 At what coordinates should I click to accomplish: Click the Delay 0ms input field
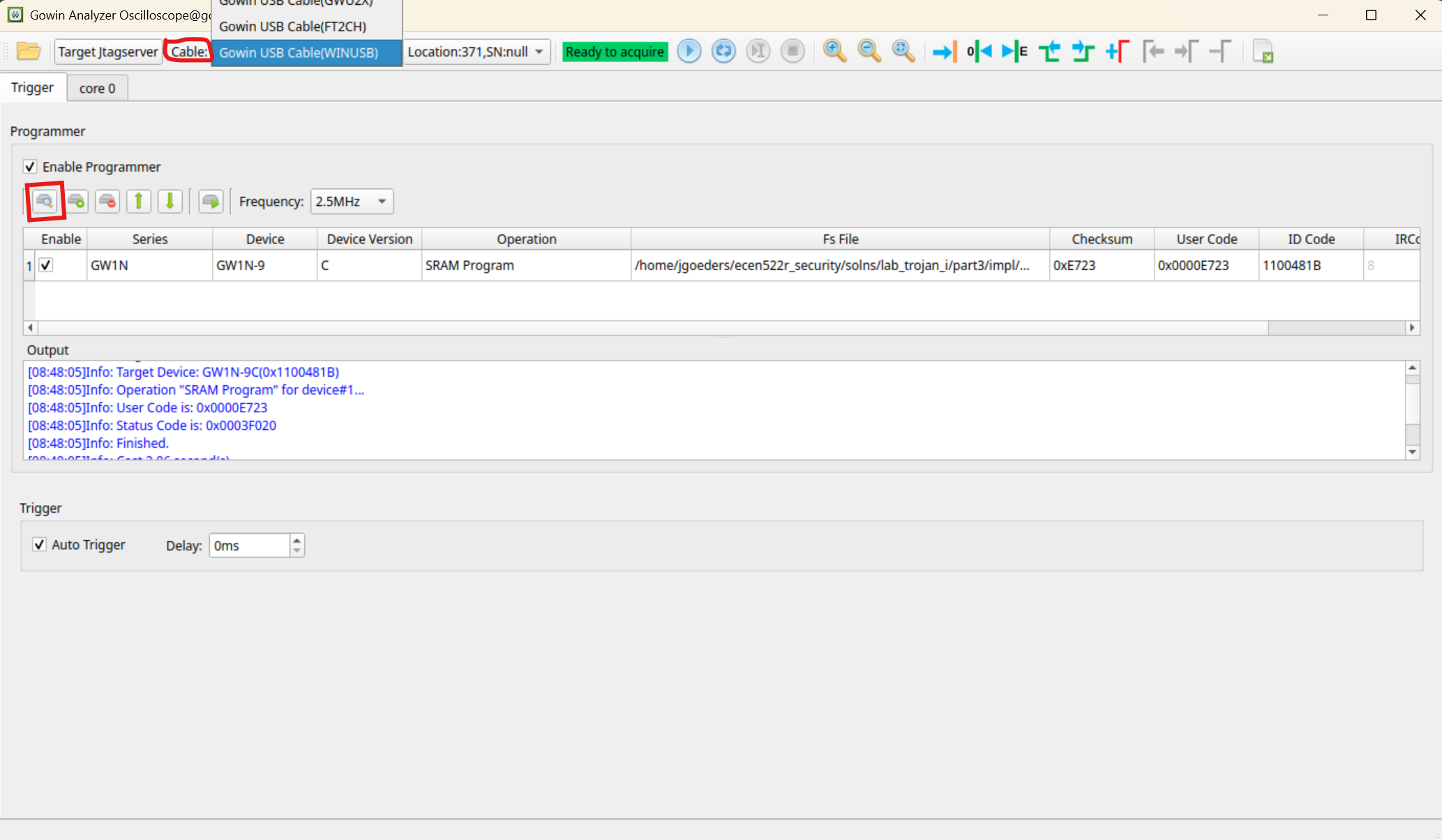pyautogui.click(x=249, y=546)
